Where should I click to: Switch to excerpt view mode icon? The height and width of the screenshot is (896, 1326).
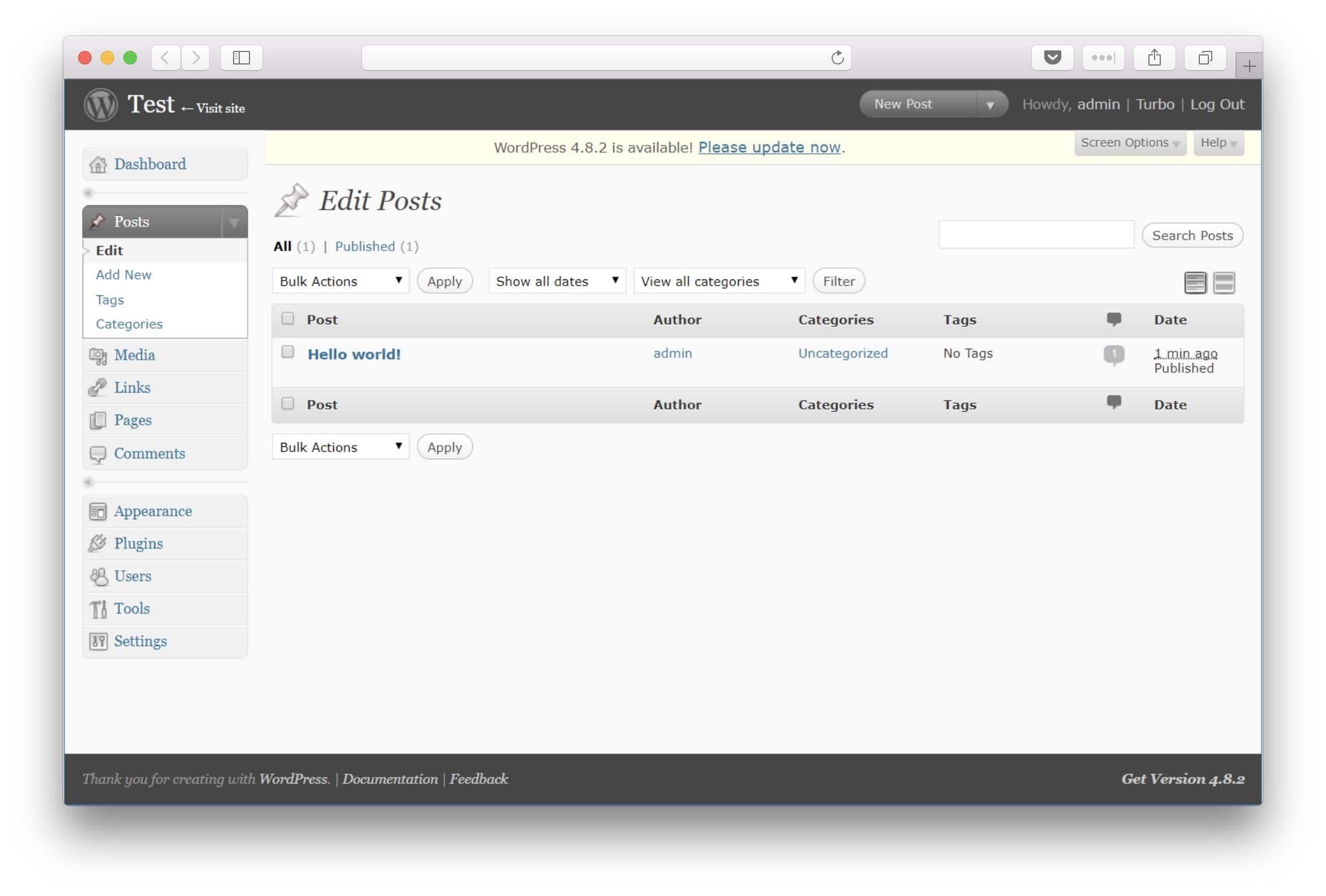point(1224,282)
